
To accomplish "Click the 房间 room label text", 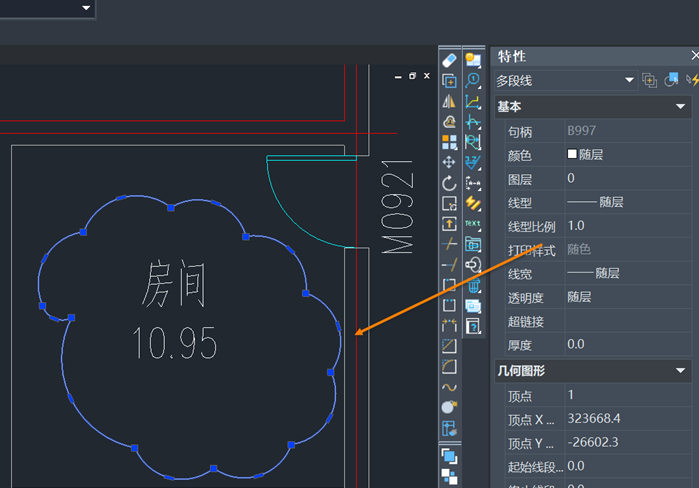I will pos(174,284).
